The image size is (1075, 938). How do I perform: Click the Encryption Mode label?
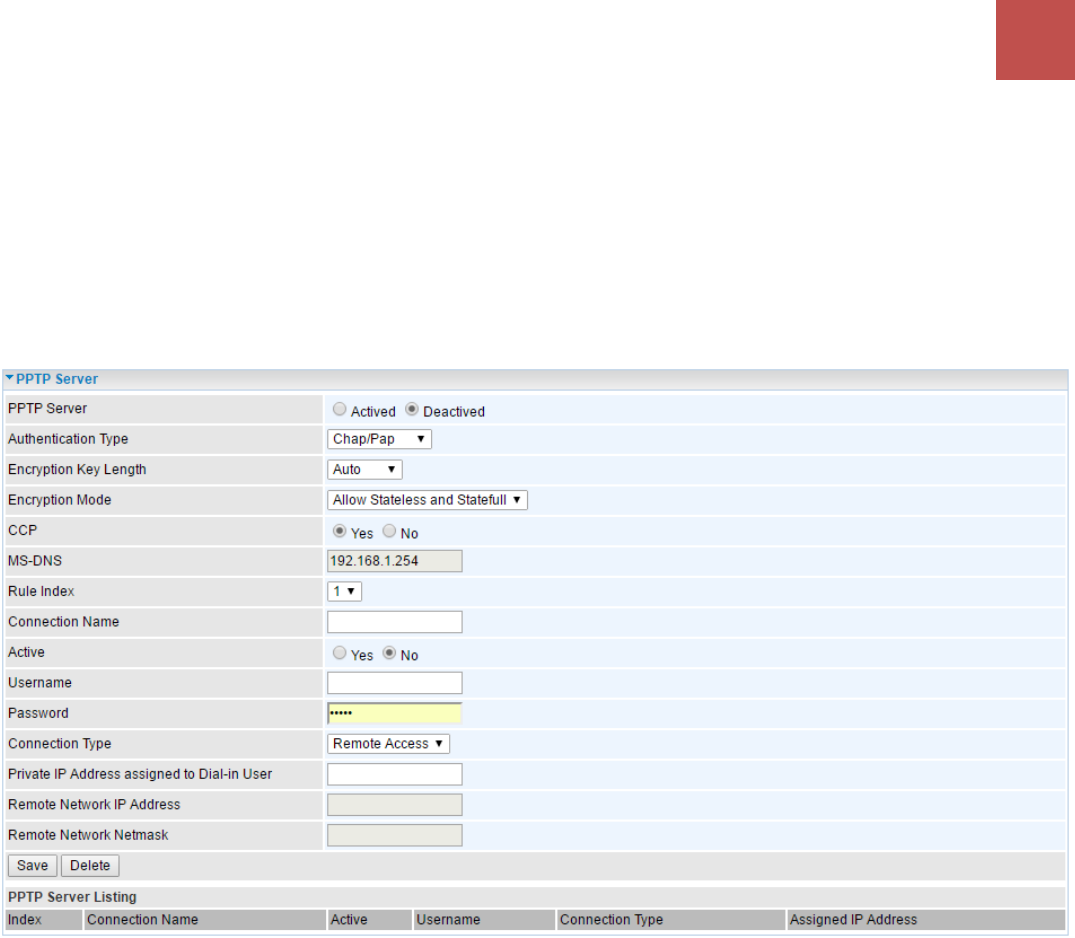coord(60,500)
